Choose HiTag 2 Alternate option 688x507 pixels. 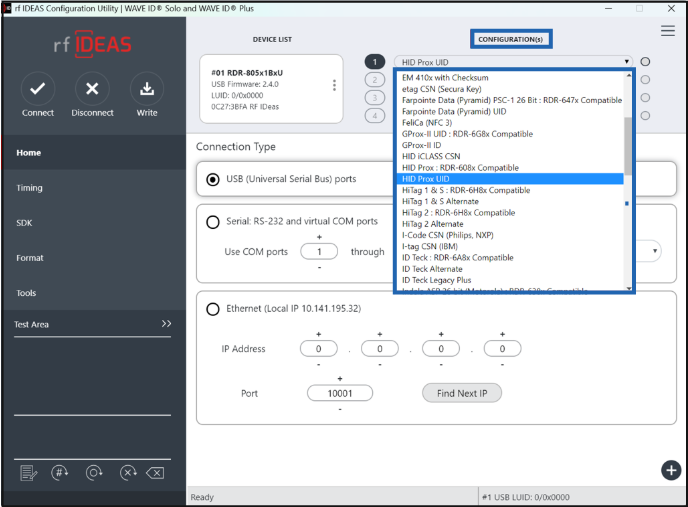tap(433, 224)
